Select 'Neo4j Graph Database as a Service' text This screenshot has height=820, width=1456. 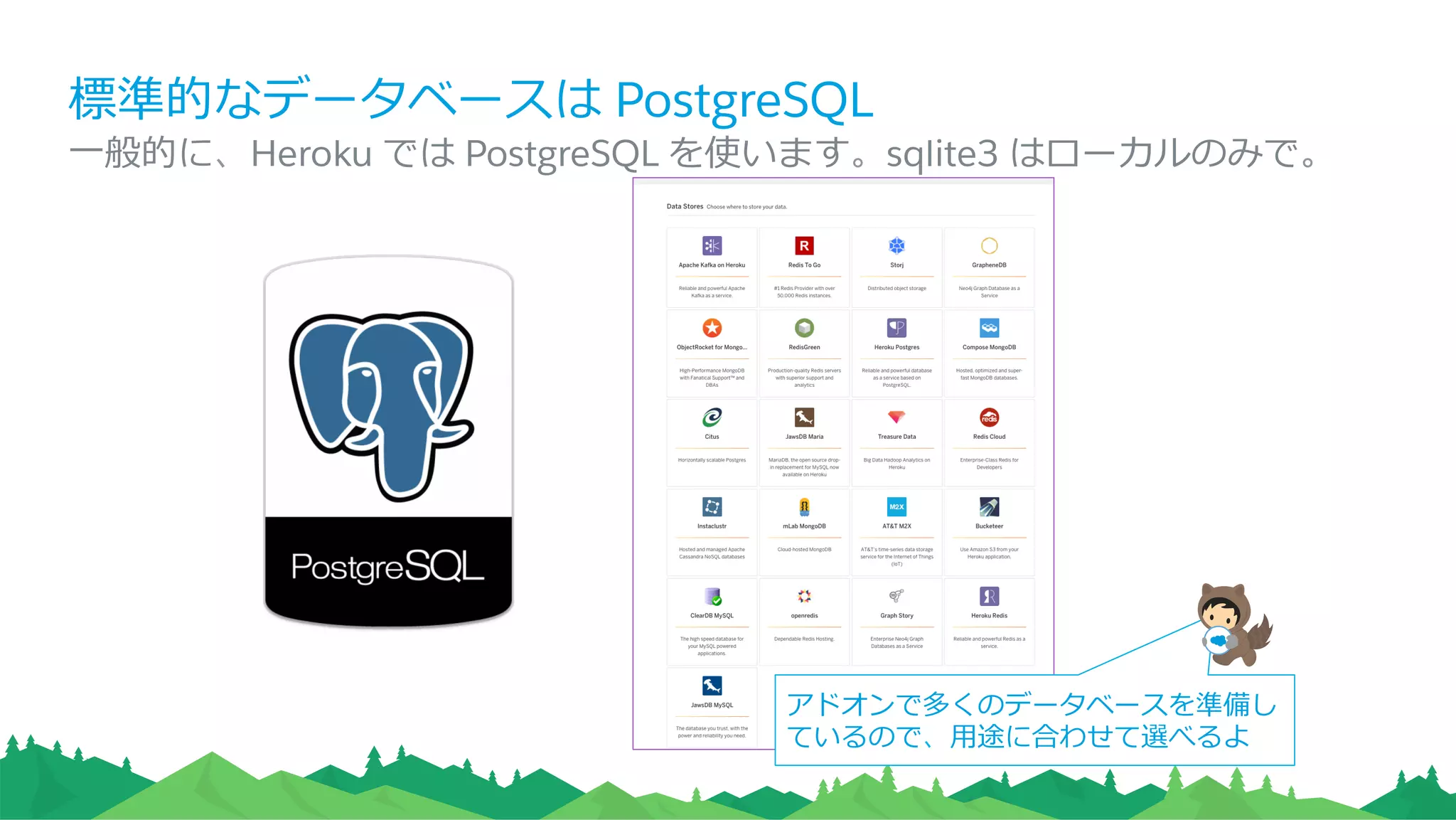coord(989,292)
